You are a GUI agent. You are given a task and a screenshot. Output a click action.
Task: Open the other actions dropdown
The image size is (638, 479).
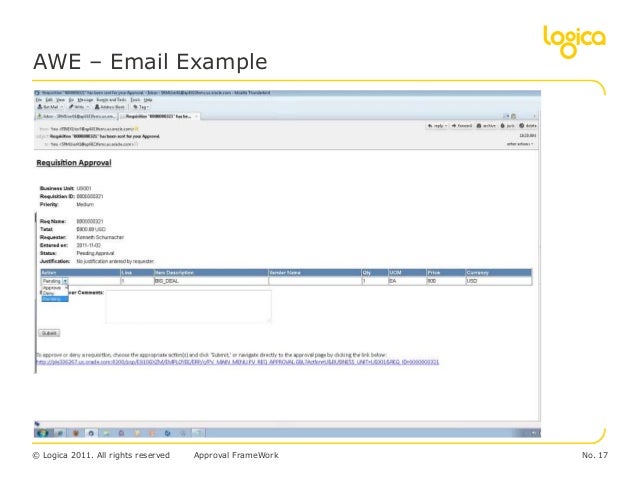coord(520,144)
